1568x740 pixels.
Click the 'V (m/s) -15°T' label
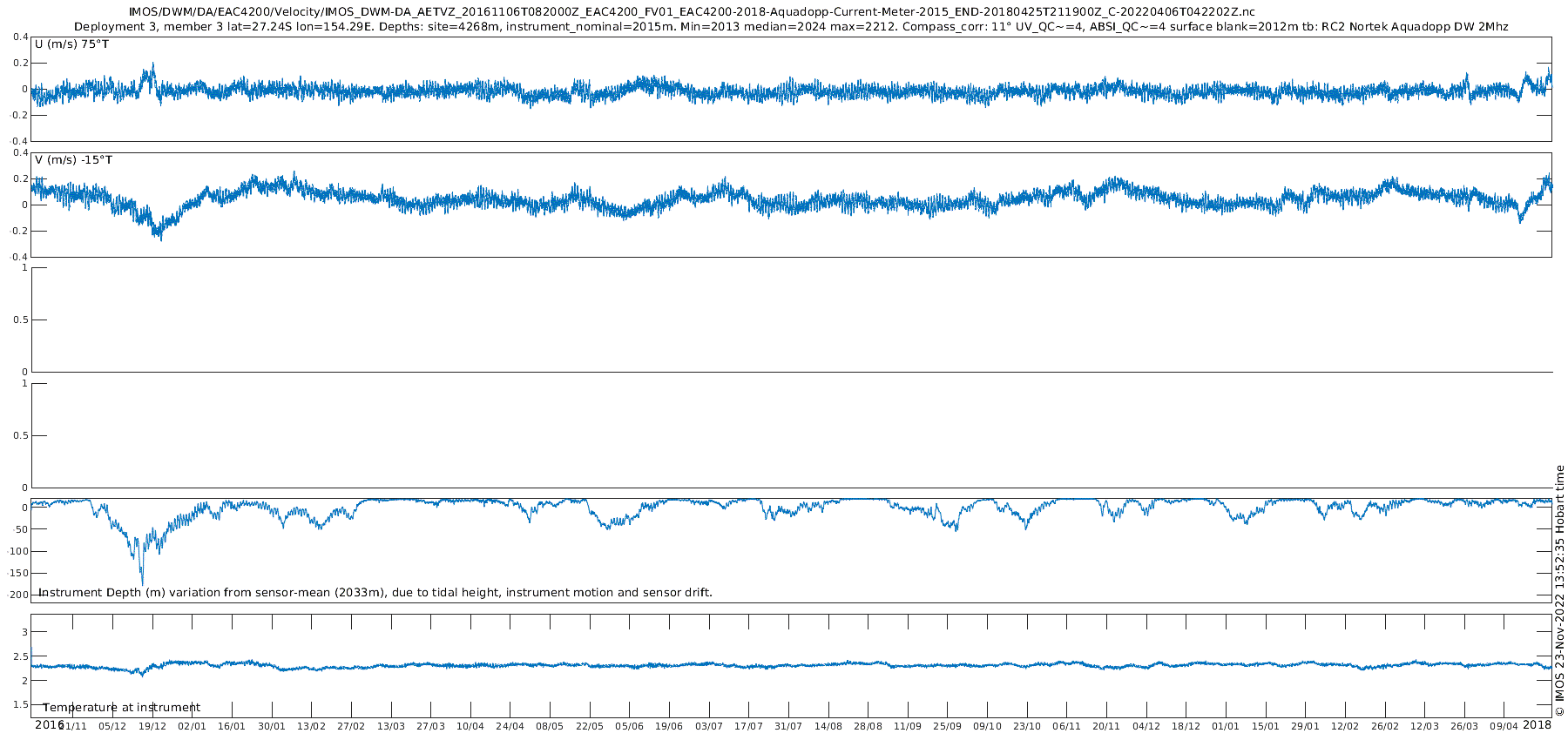click(x=73, y=159)
